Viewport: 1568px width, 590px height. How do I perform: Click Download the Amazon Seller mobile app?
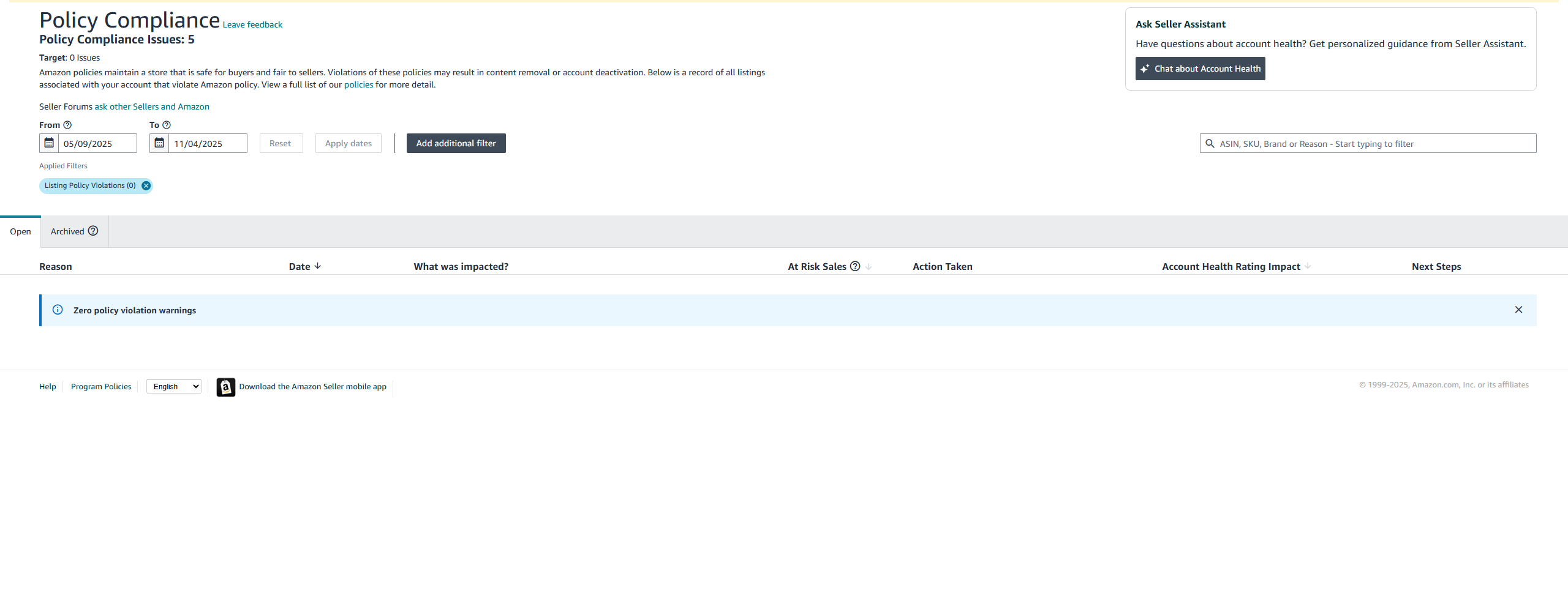pyautogui.click(x=312, y=386)
